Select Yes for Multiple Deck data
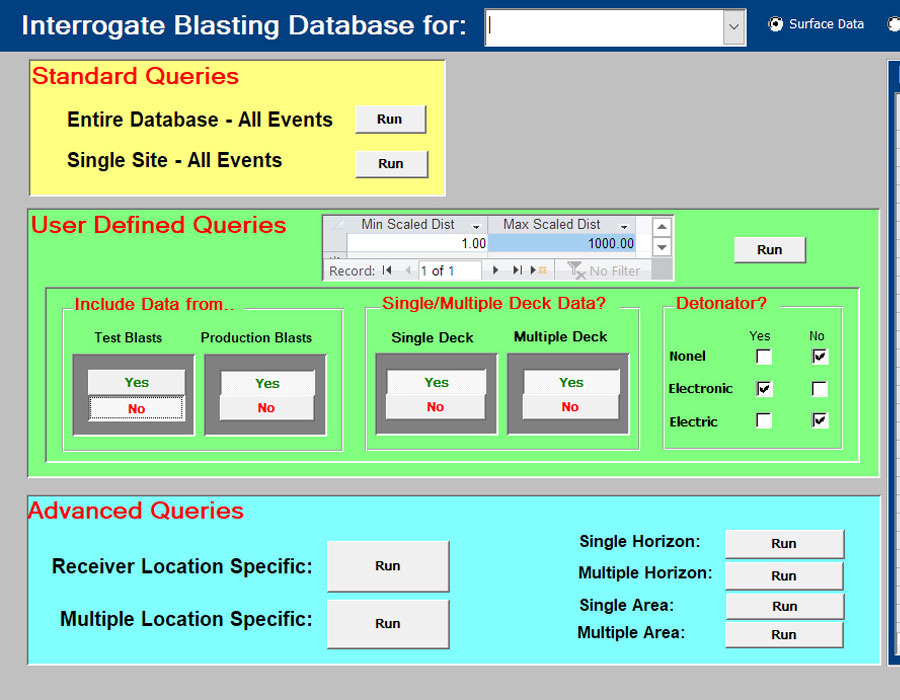 click(569, 382)
